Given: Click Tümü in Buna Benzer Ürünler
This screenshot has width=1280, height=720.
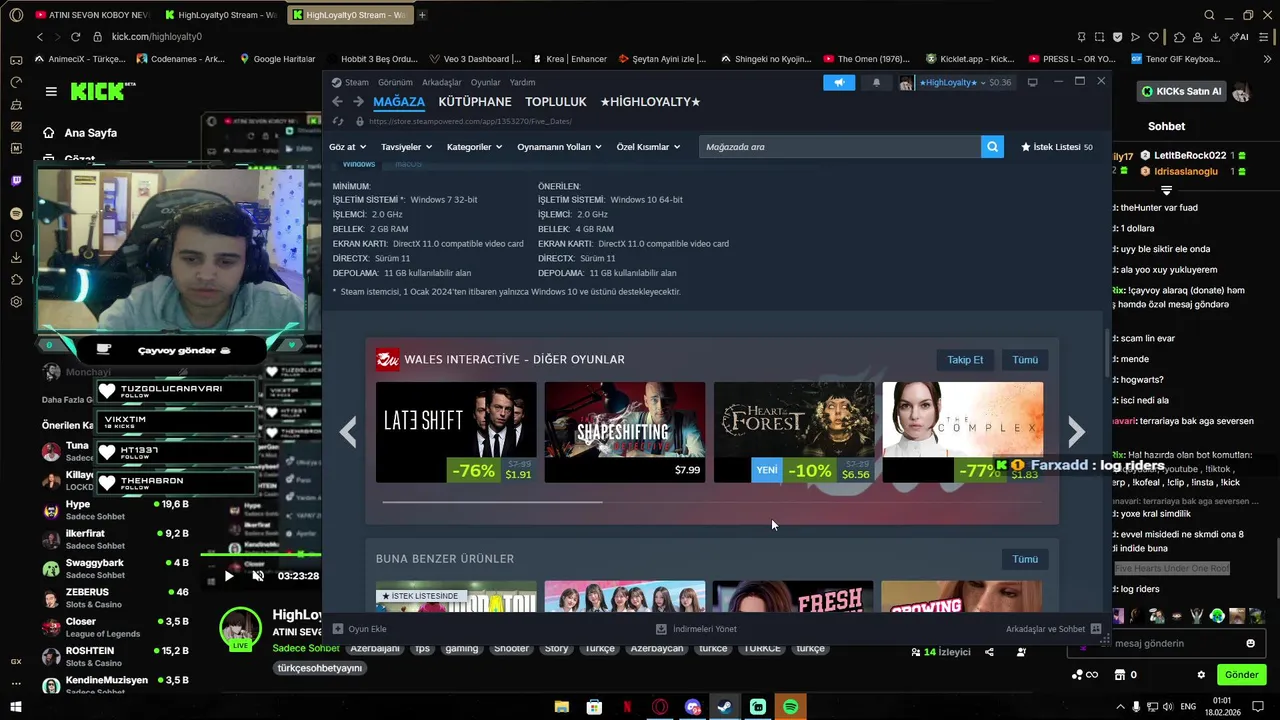Looking at the screenshot, I should [x=1025, y=559].
